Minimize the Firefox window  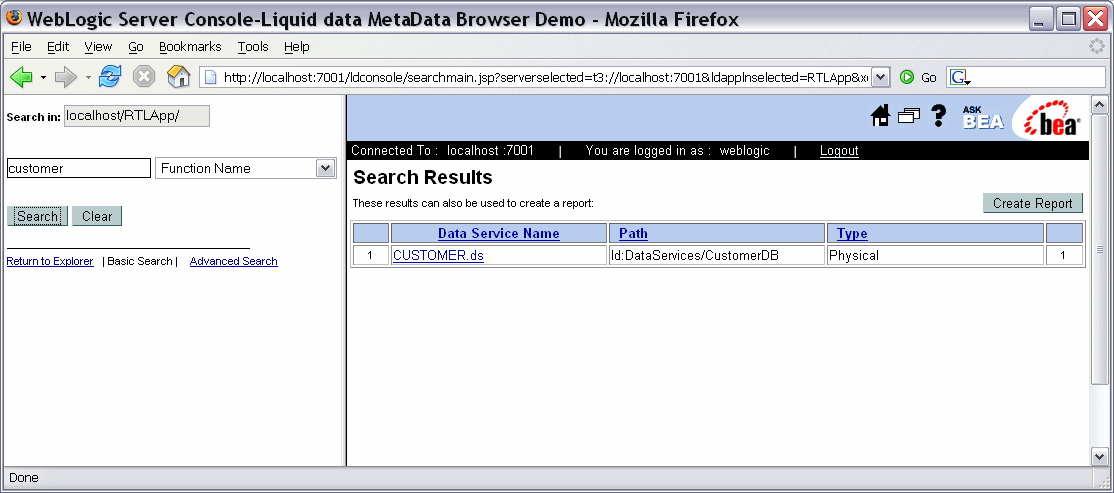coord(1040,19)
